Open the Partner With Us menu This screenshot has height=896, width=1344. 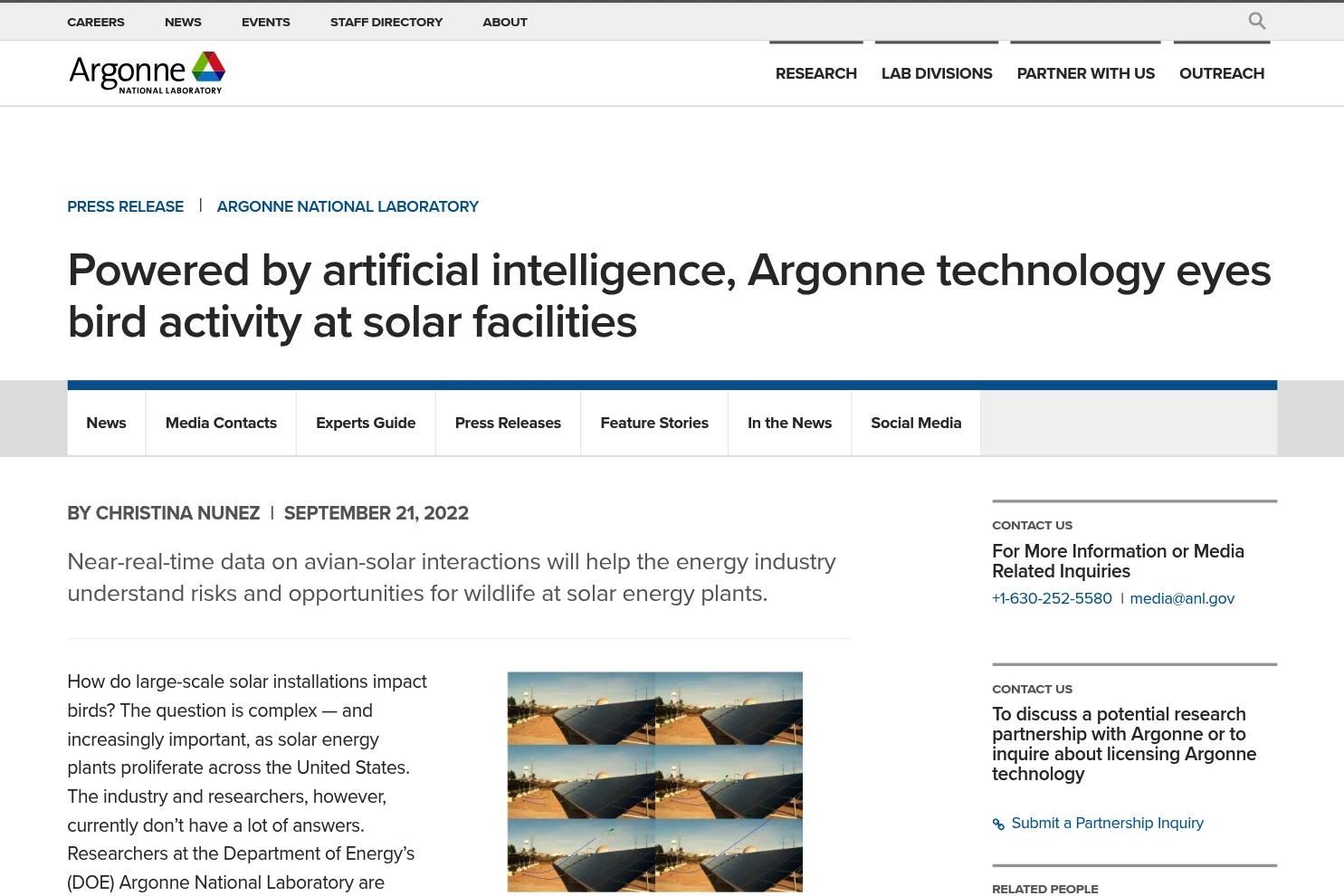[1086, 73]
